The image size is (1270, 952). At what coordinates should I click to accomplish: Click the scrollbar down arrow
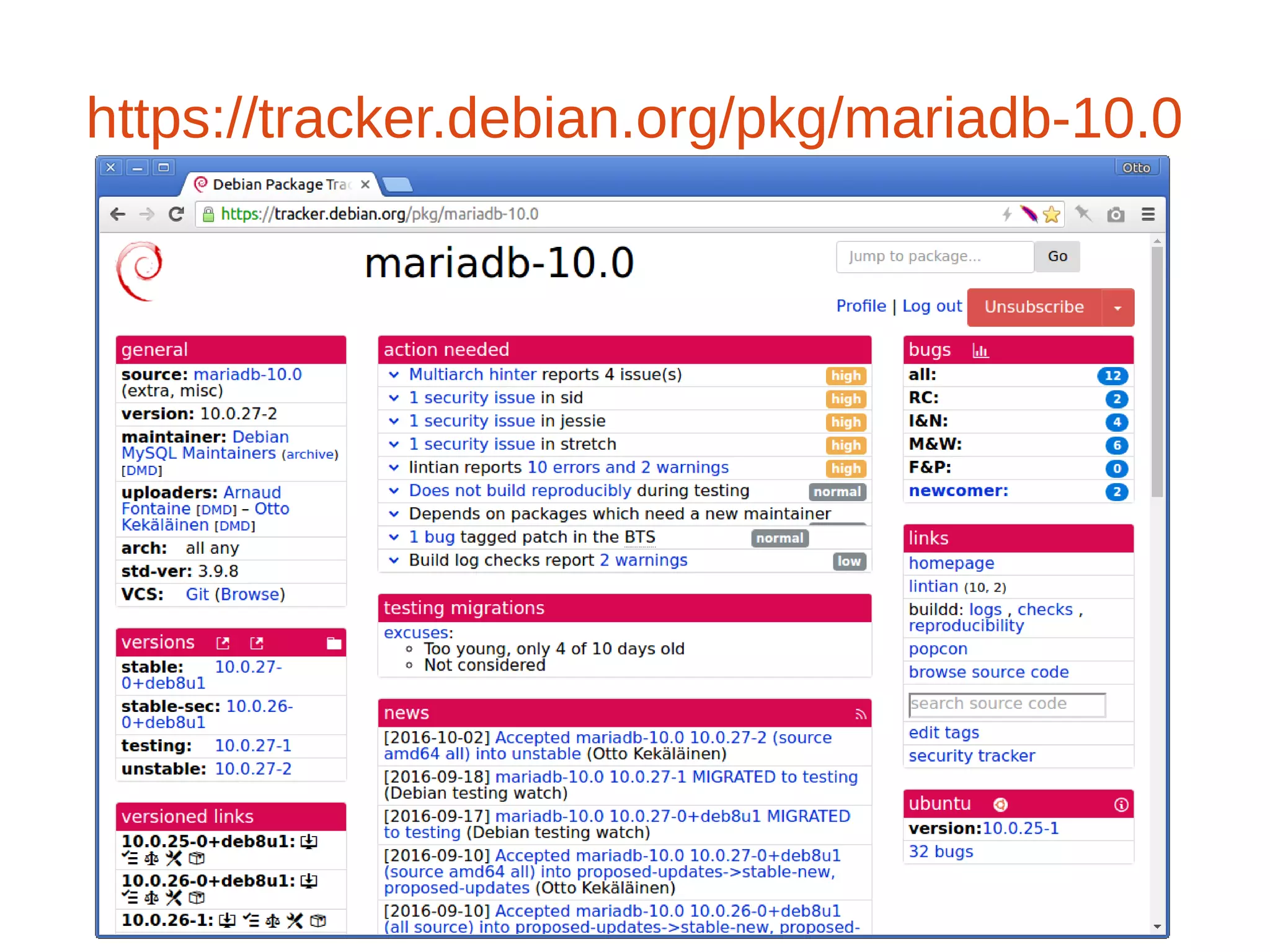1157,927
